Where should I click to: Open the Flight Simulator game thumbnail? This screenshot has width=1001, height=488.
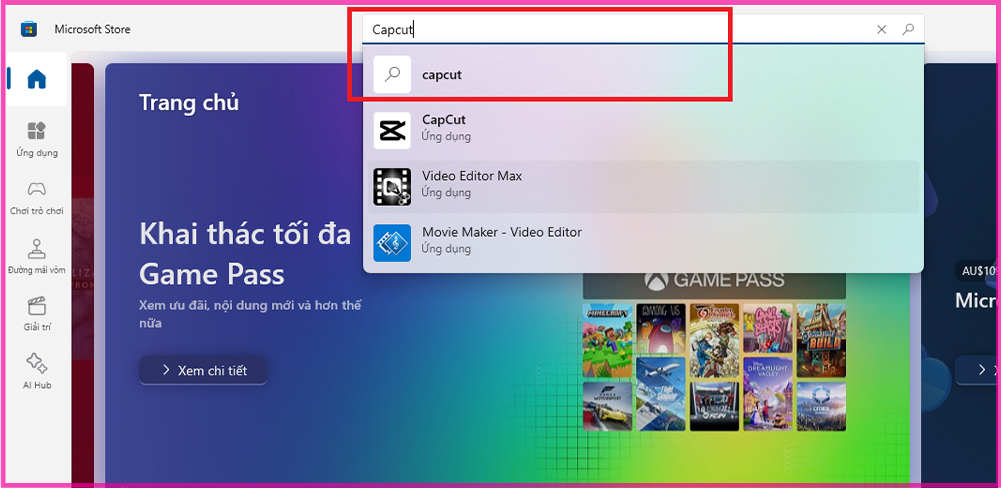(x=661, y=394)
